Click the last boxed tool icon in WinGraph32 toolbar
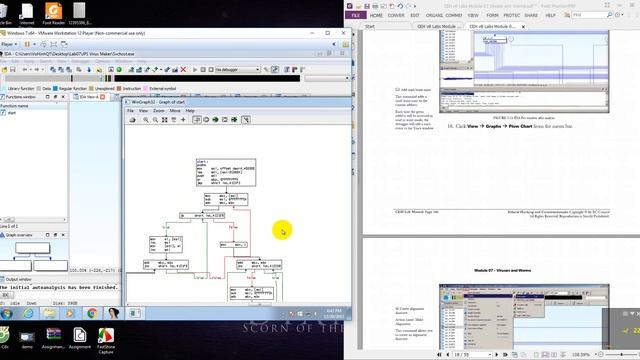 click(x=246, y=120)
